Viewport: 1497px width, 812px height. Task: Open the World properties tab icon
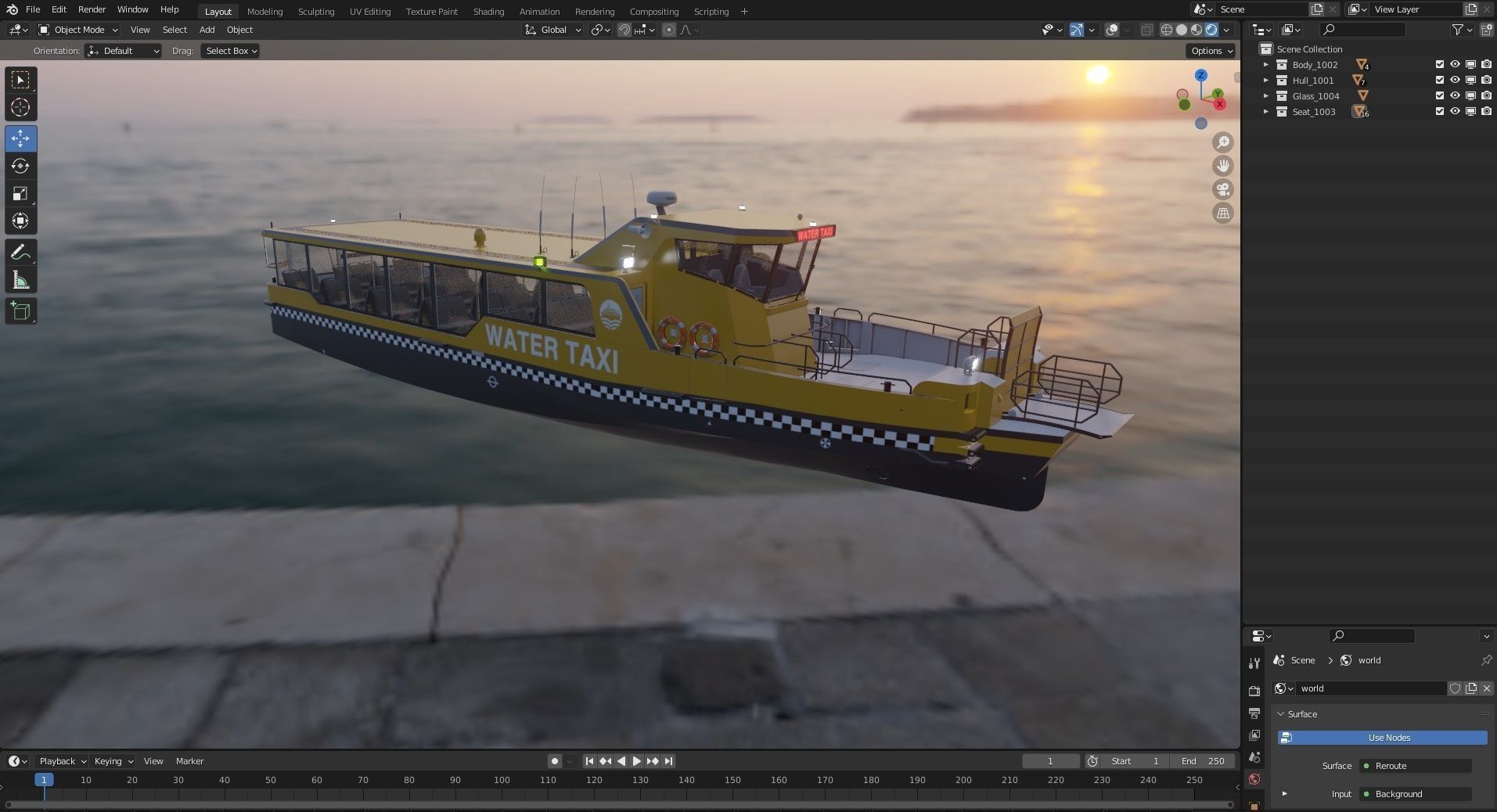click(1254, 779)
